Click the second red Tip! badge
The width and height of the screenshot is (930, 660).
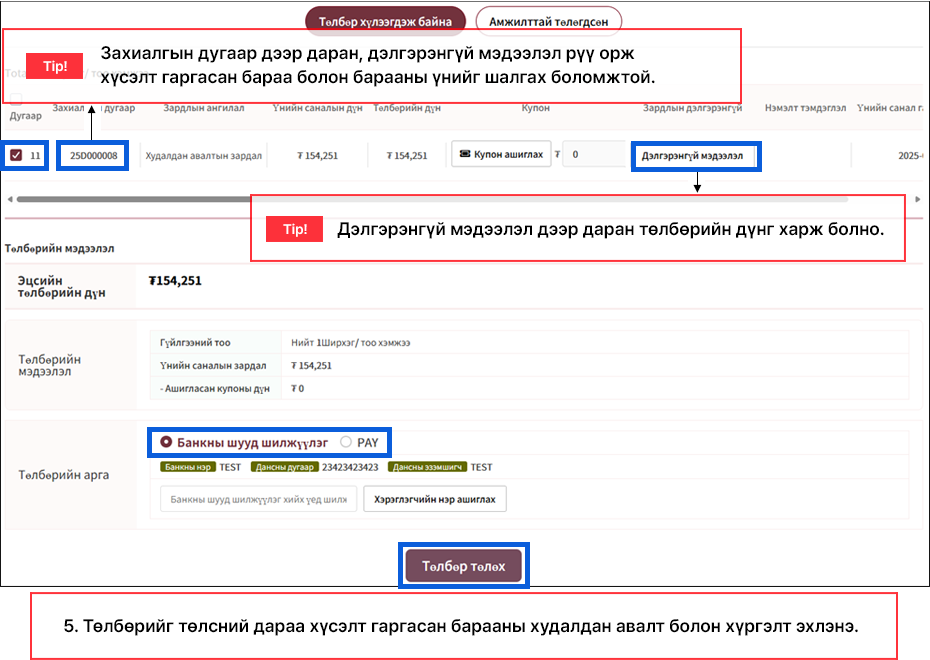295,229
